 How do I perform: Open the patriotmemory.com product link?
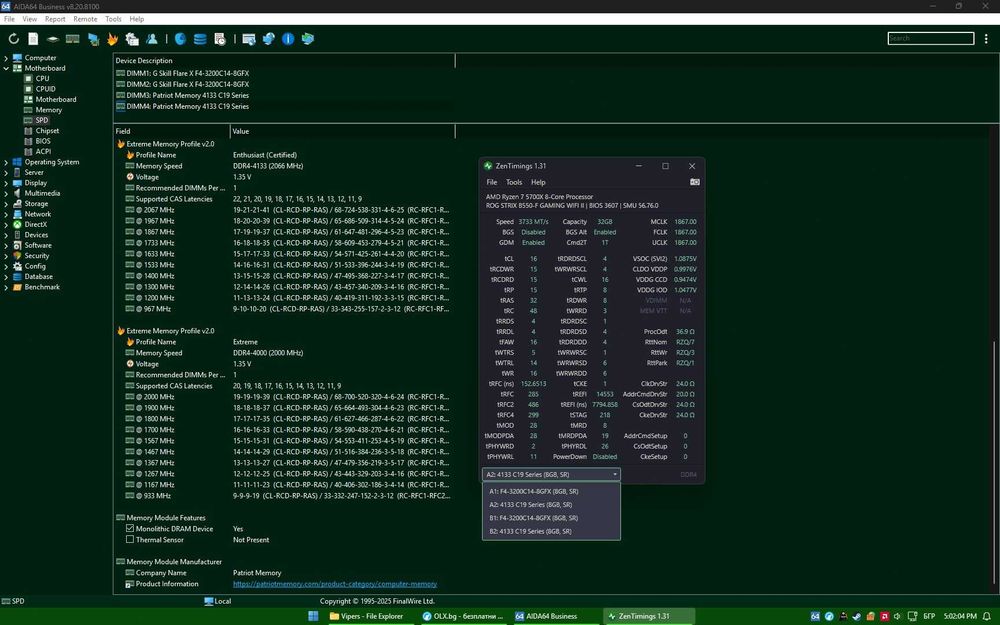click(x=335, y=584)
